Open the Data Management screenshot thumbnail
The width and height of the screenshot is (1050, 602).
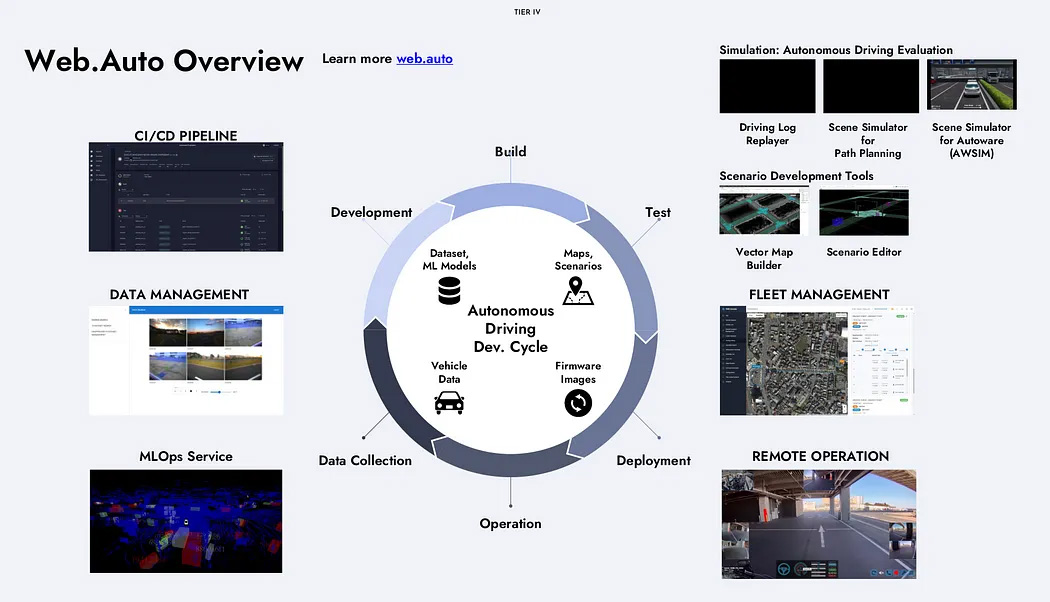(x=186, y=360)
